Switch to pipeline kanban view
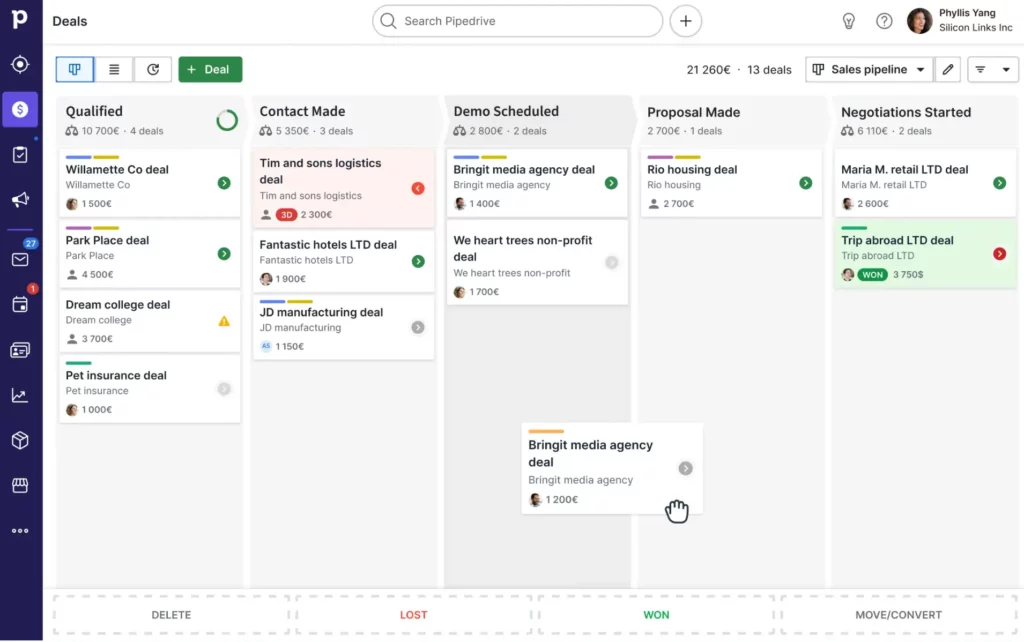The width and height of the screenshot is (1024, 642). [x=74, y=69]
